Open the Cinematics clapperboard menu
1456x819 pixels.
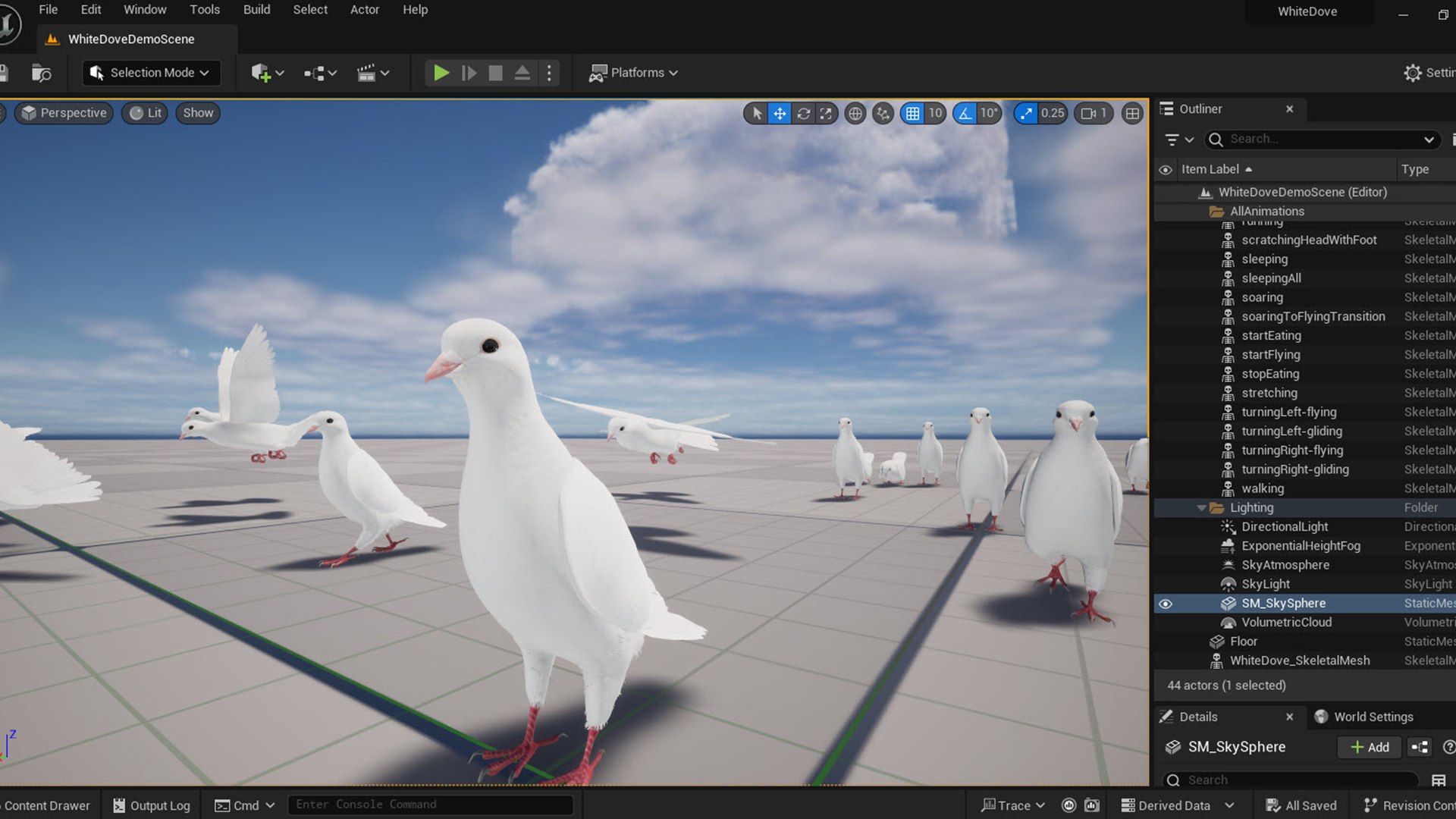[373, 73]
